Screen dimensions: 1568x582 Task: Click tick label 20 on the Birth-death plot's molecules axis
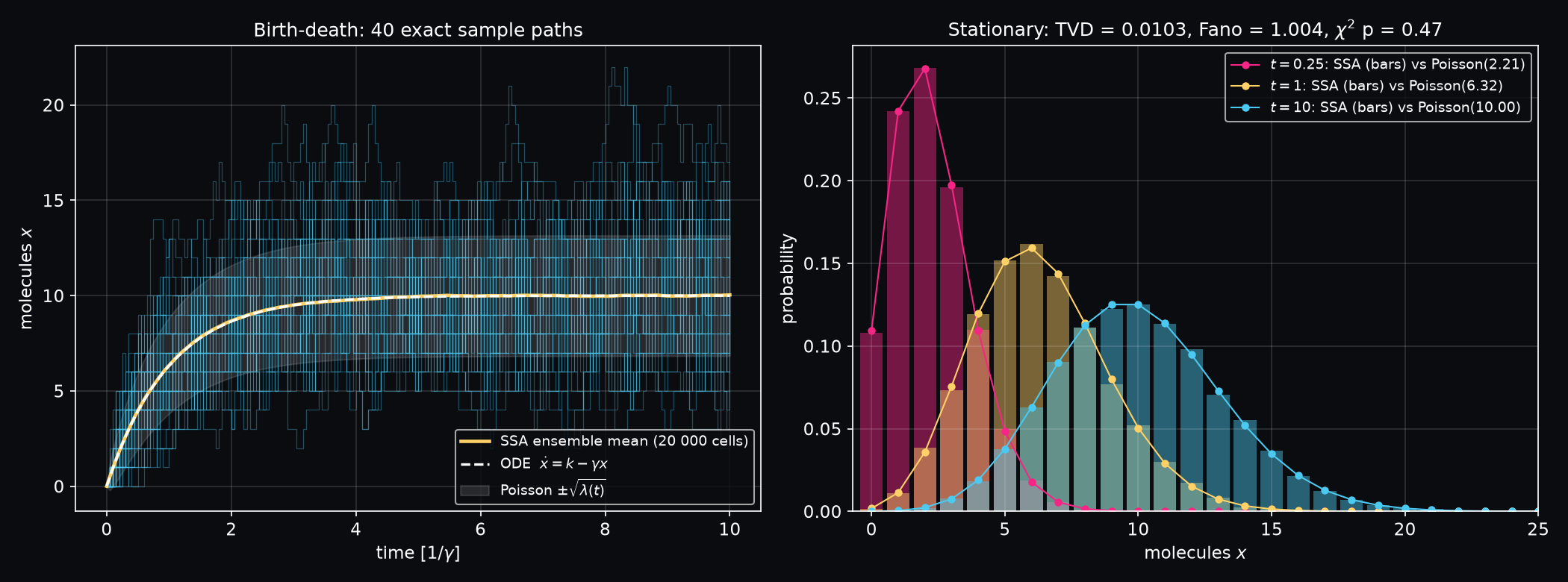[54, 105]
